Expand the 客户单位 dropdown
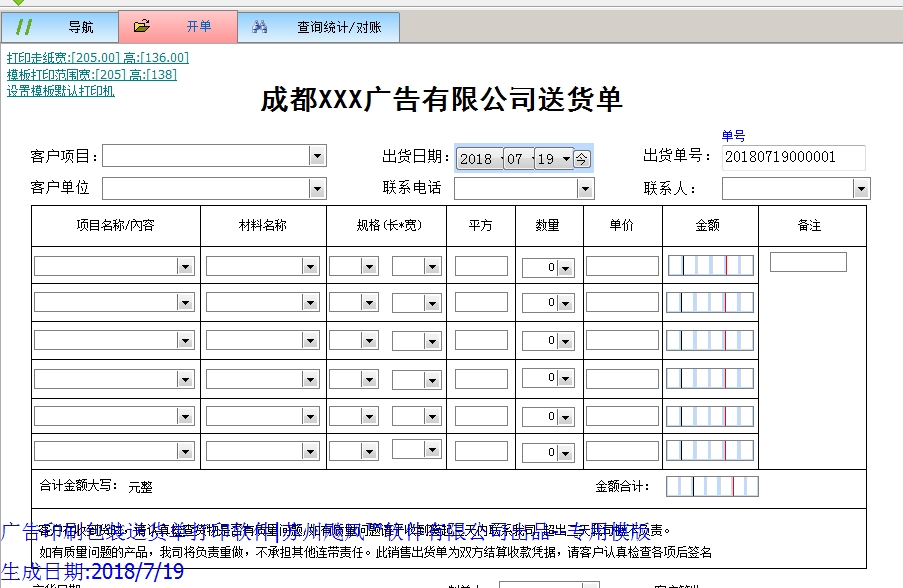The image size is (903, 588). pyautogui.click(x=317, y=188)
